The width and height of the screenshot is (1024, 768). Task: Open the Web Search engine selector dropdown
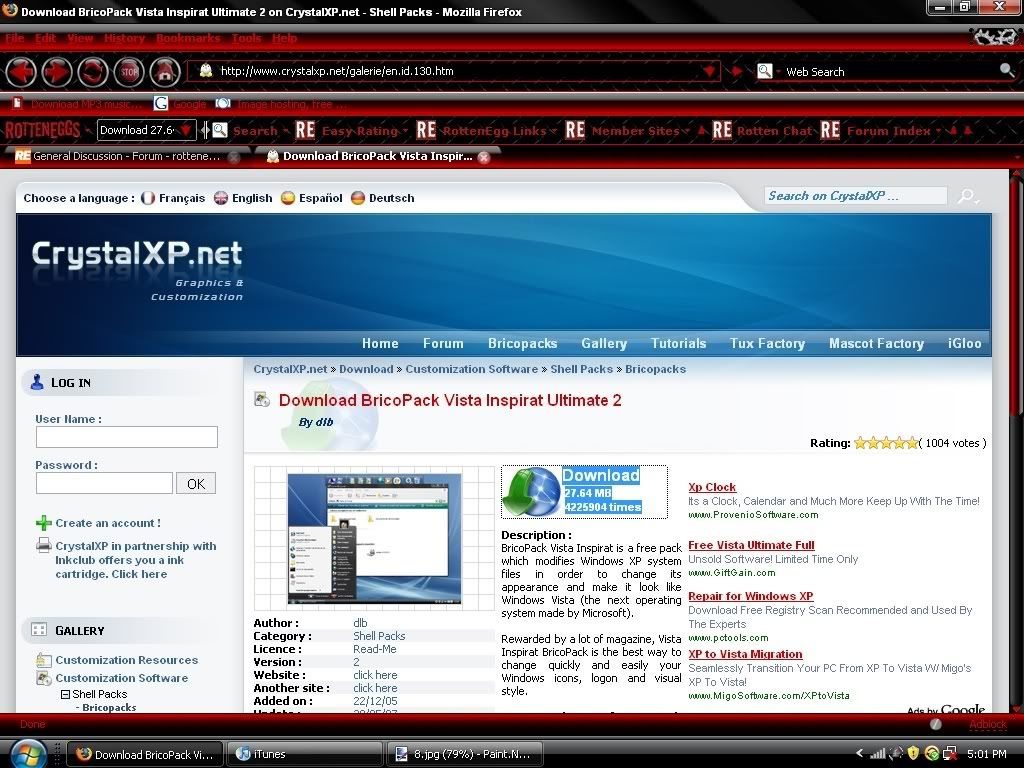point(778,71)
